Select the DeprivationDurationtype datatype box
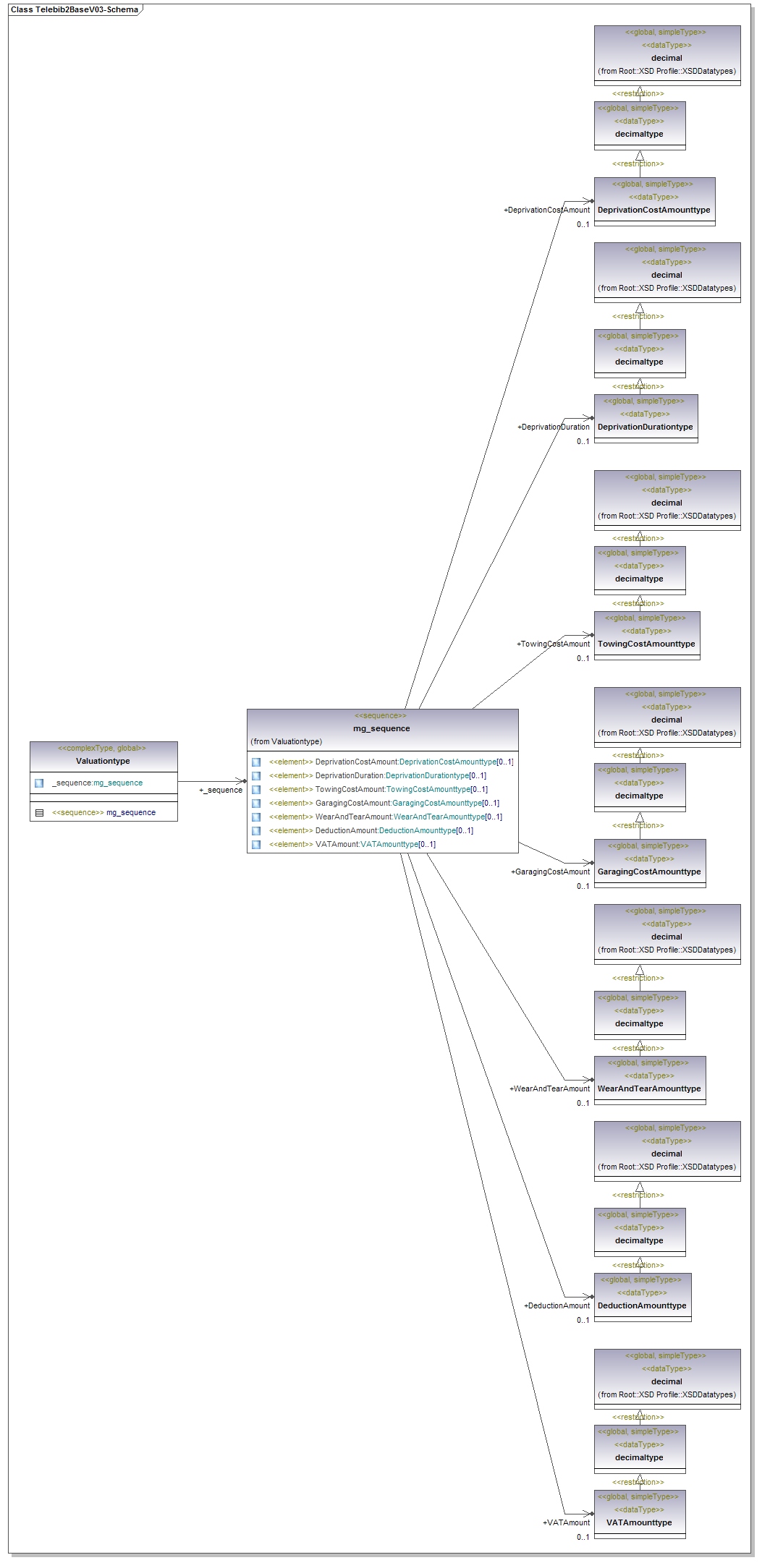Image resolution: width=770 pixels, height=1568 pixels. coord(646,427)
